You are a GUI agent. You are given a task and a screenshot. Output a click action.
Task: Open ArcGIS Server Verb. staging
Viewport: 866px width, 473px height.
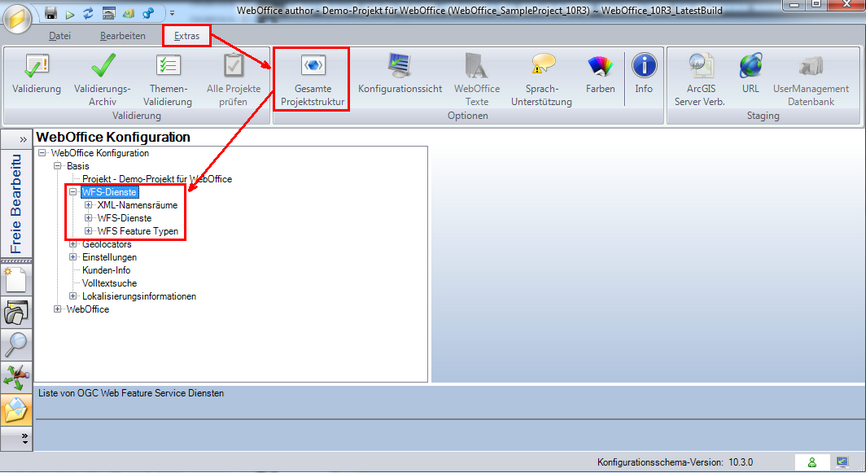click(700, 80)
